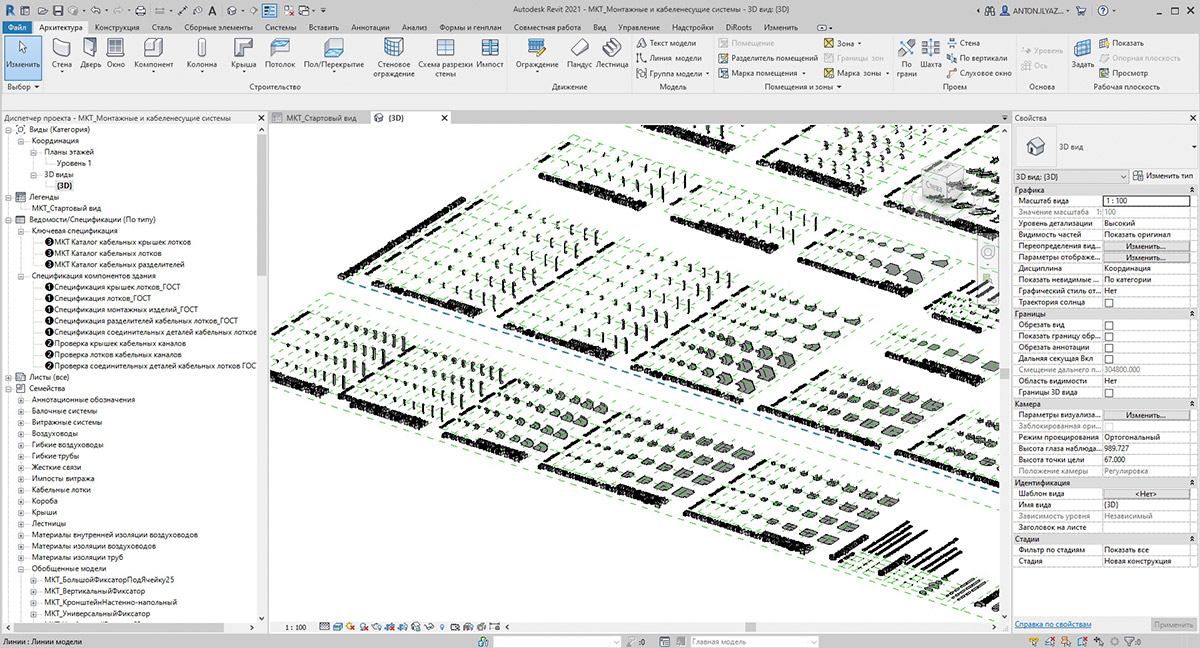The width and height of the screenshot is (1200, 648).
Task: Check the Границы 3D вида checkbox
Action: 1108,393
